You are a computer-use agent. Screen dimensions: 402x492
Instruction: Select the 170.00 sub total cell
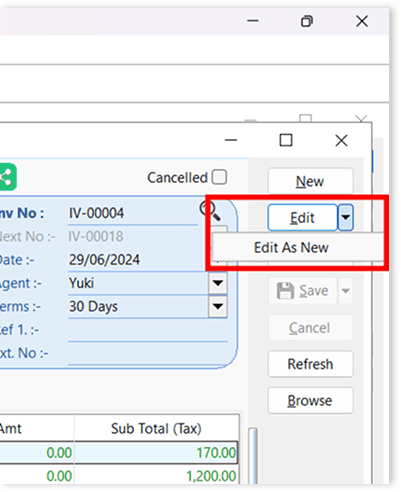156,453
